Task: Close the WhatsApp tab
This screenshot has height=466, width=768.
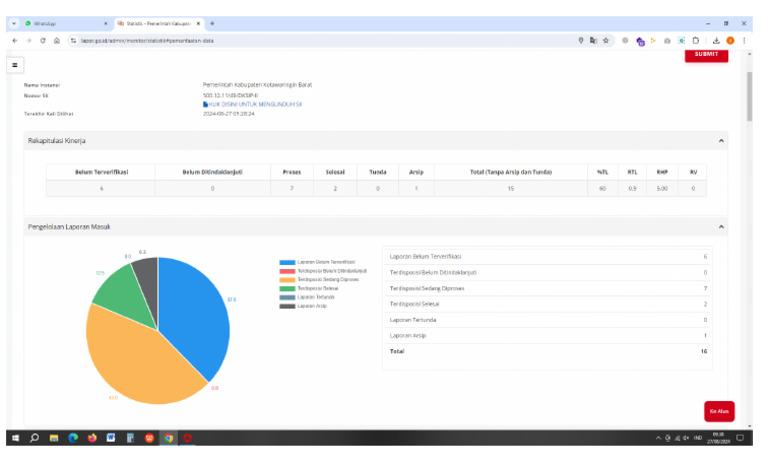Action: 106,24
